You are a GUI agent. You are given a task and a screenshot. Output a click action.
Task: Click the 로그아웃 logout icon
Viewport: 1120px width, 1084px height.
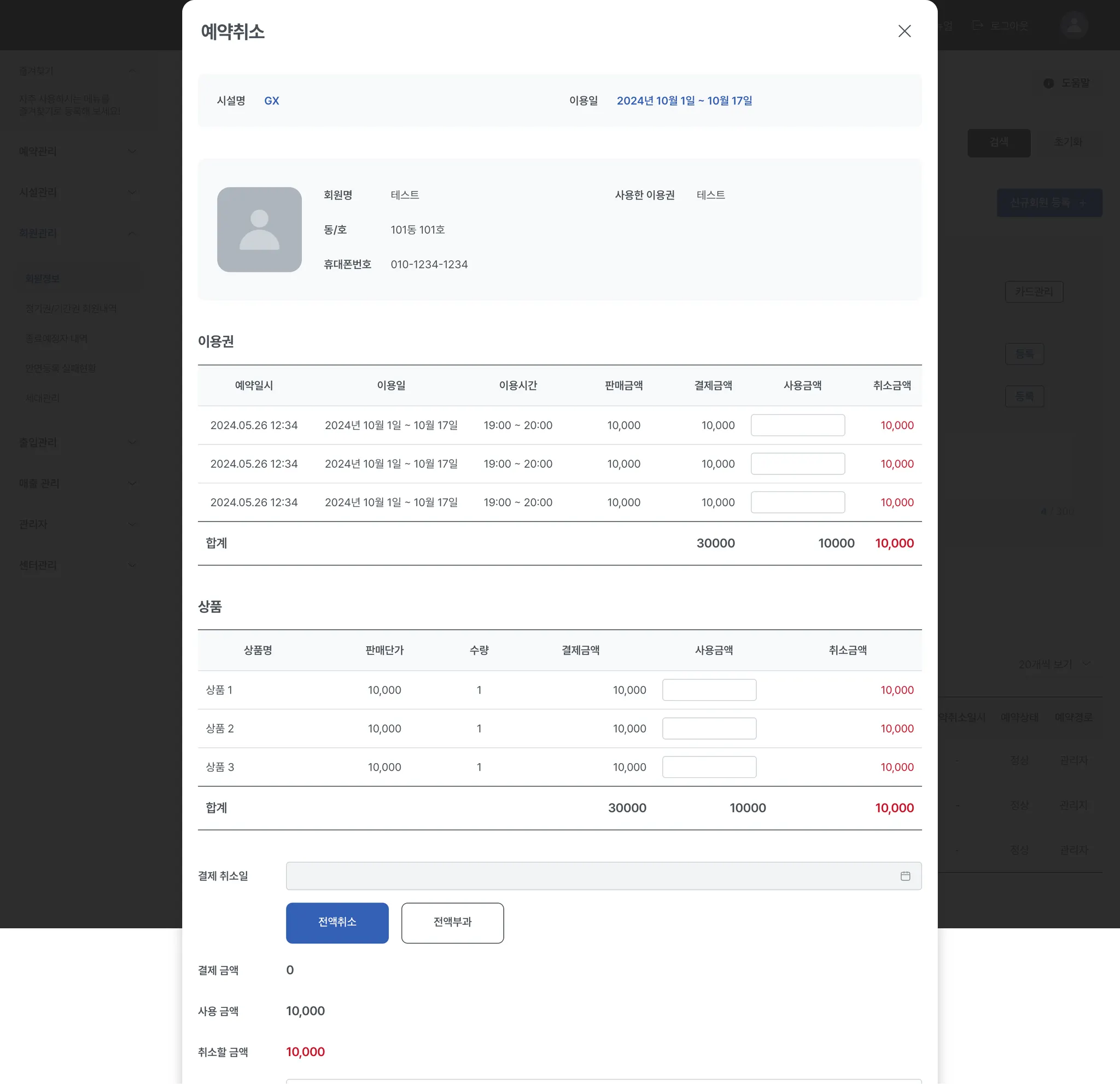[978, 26]
